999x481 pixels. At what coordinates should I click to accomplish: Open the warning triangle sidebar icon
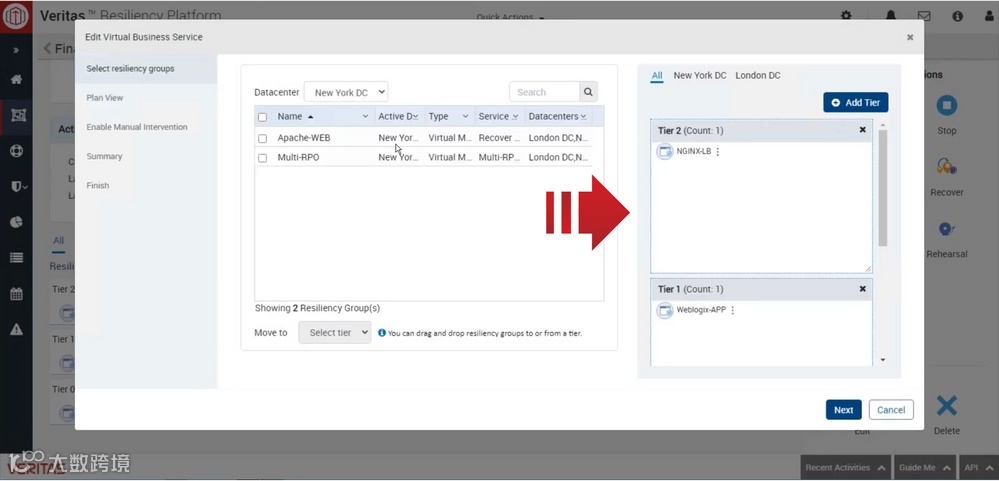(17, 329)
